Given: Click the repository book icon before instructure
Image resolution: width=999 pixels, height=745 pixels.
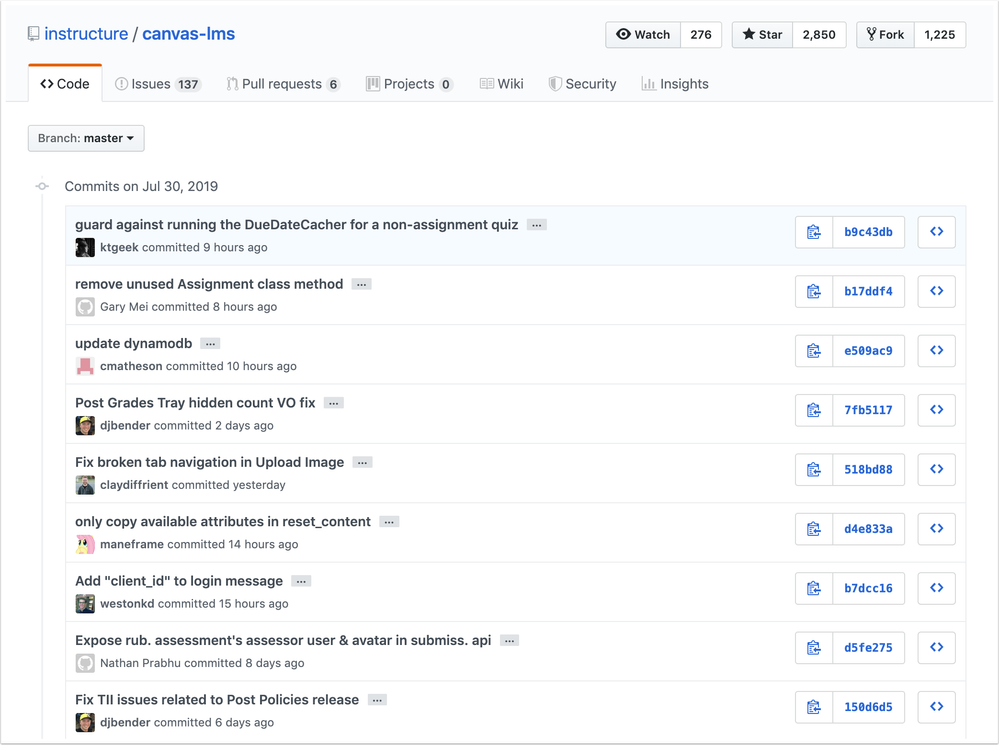Looking at the screenshot, I should (31, 33).
